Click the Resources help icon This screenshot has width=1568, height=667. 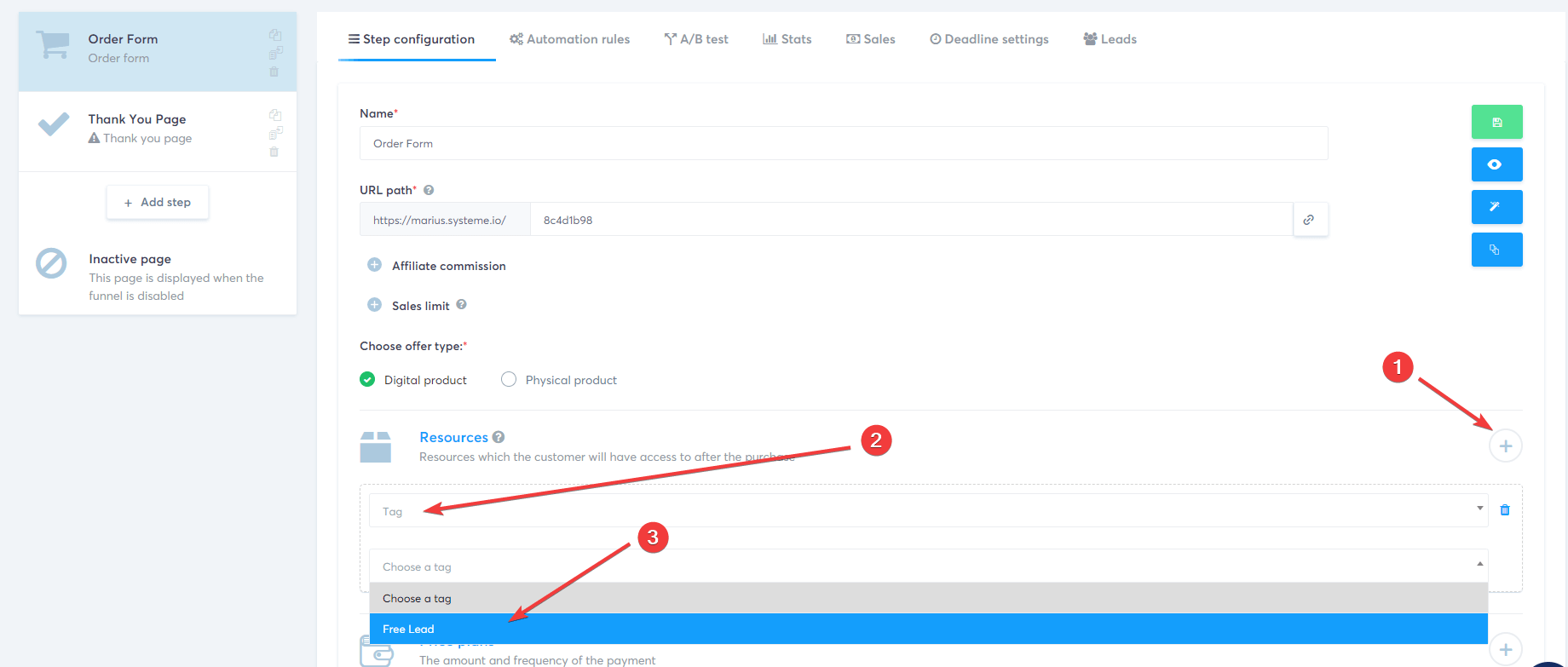coord(499,437)
